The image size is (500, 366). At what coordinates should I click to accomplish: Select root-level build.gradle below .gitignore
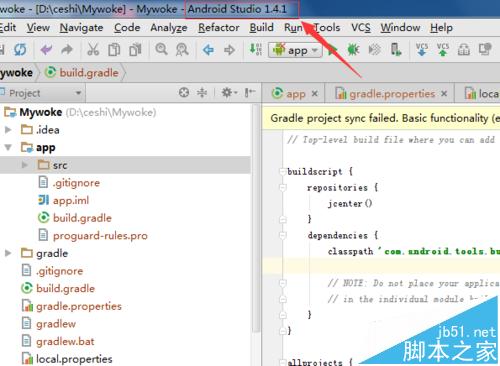coord(58,288)
